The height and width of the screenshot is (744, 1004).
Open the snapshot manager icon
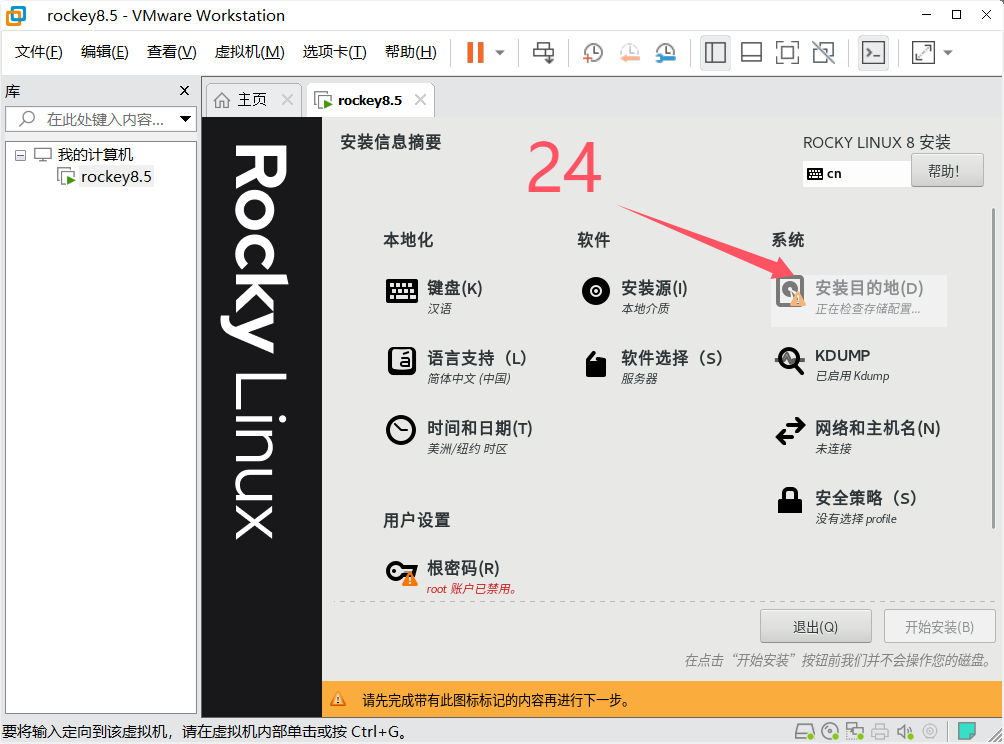coord(665,52)
